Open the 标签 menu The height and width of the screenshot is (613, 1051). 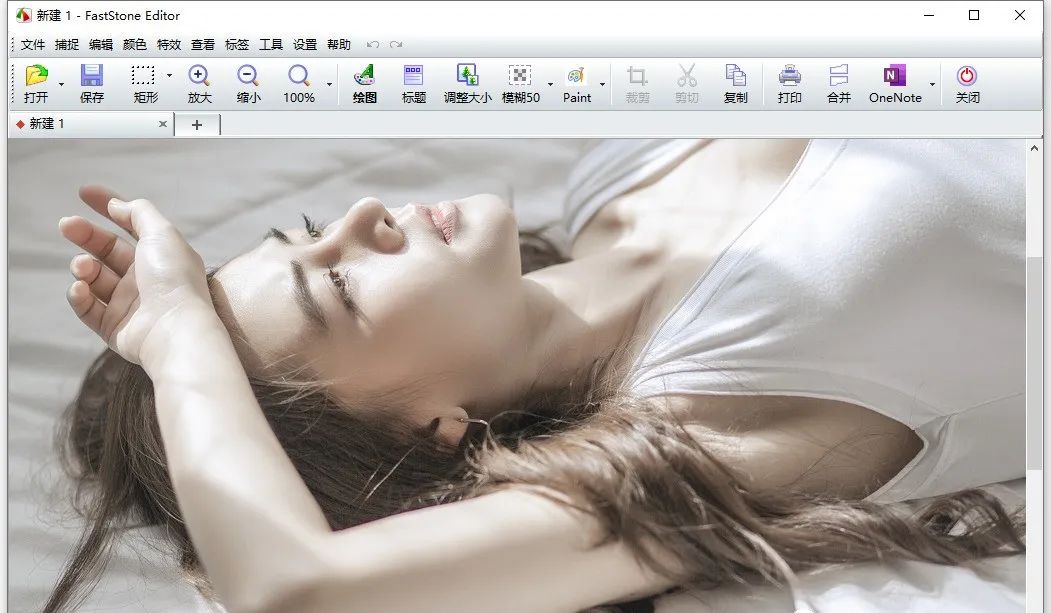(237, 44)
